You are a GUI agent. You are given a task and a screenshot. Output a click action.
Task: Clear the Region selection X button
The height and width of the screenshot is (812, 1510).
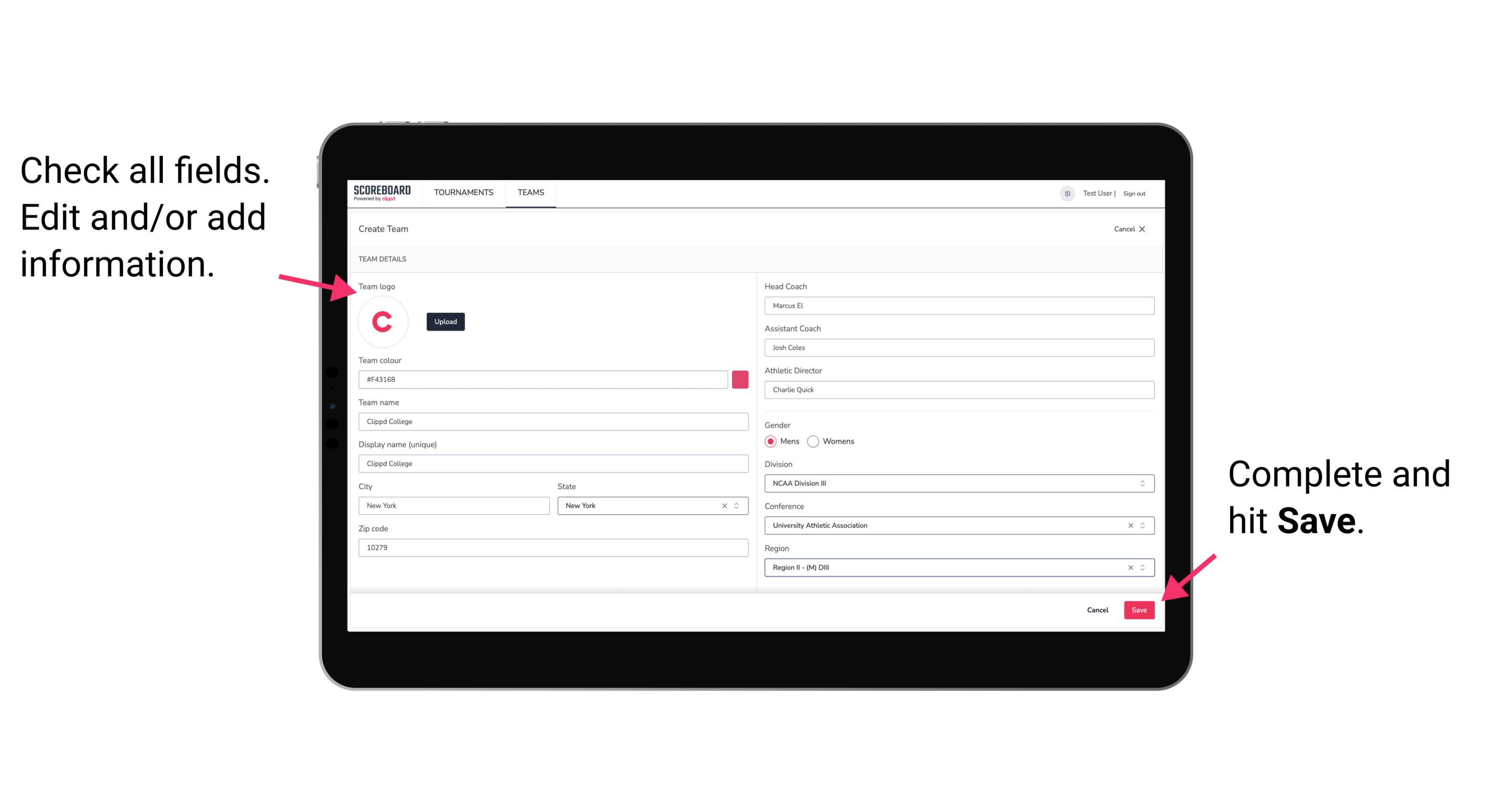(1129, 567)
